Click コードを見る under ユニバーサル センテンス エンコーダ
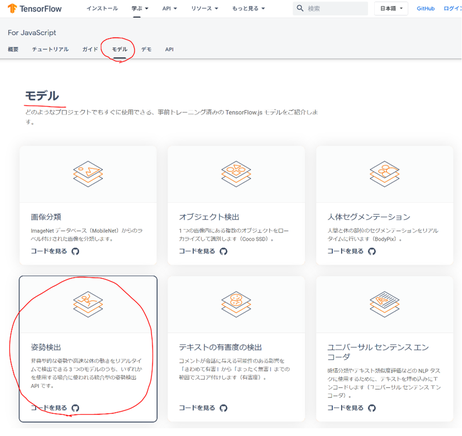This screenshot has width=462, height=436. point(345,408)
